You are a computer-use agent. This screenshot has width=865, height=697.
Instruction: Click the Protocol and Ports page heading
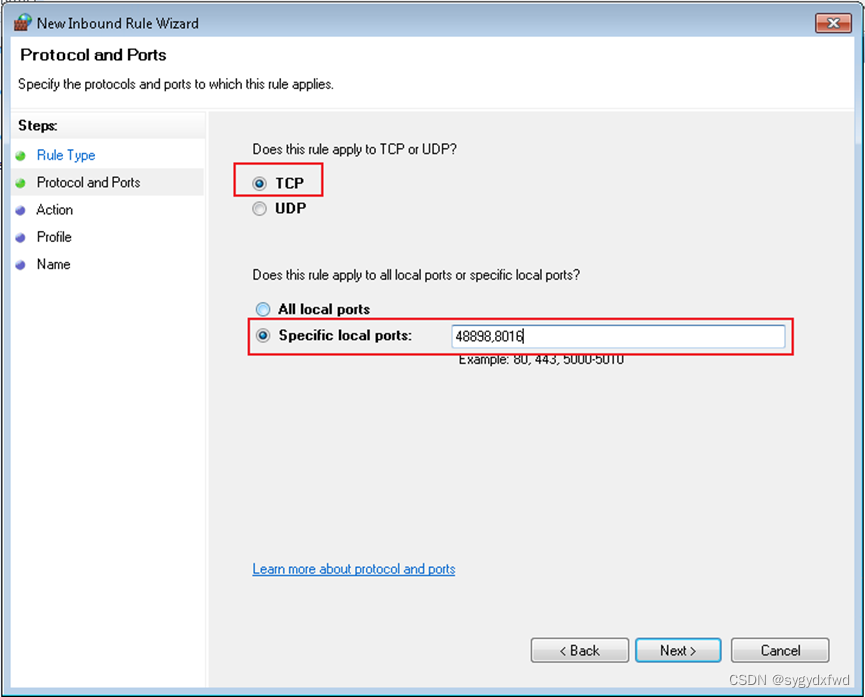point(93,55)
